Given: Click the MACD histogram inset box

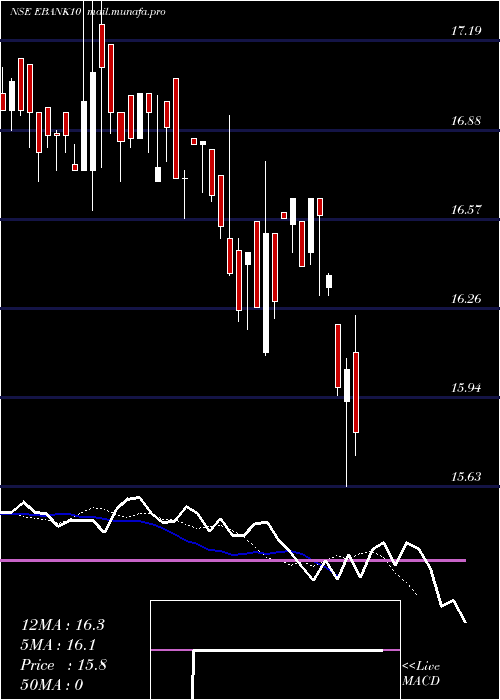Looking at the screenshot, I should (x=275, y=650).
